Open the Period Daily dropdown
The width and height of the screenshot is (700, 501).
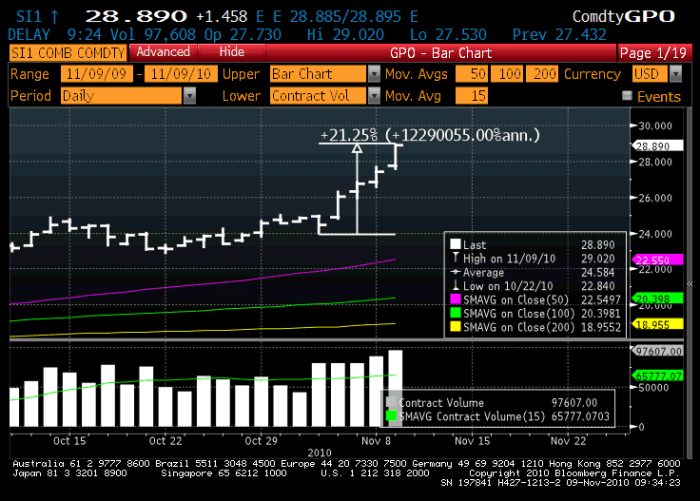pos(128,96)
